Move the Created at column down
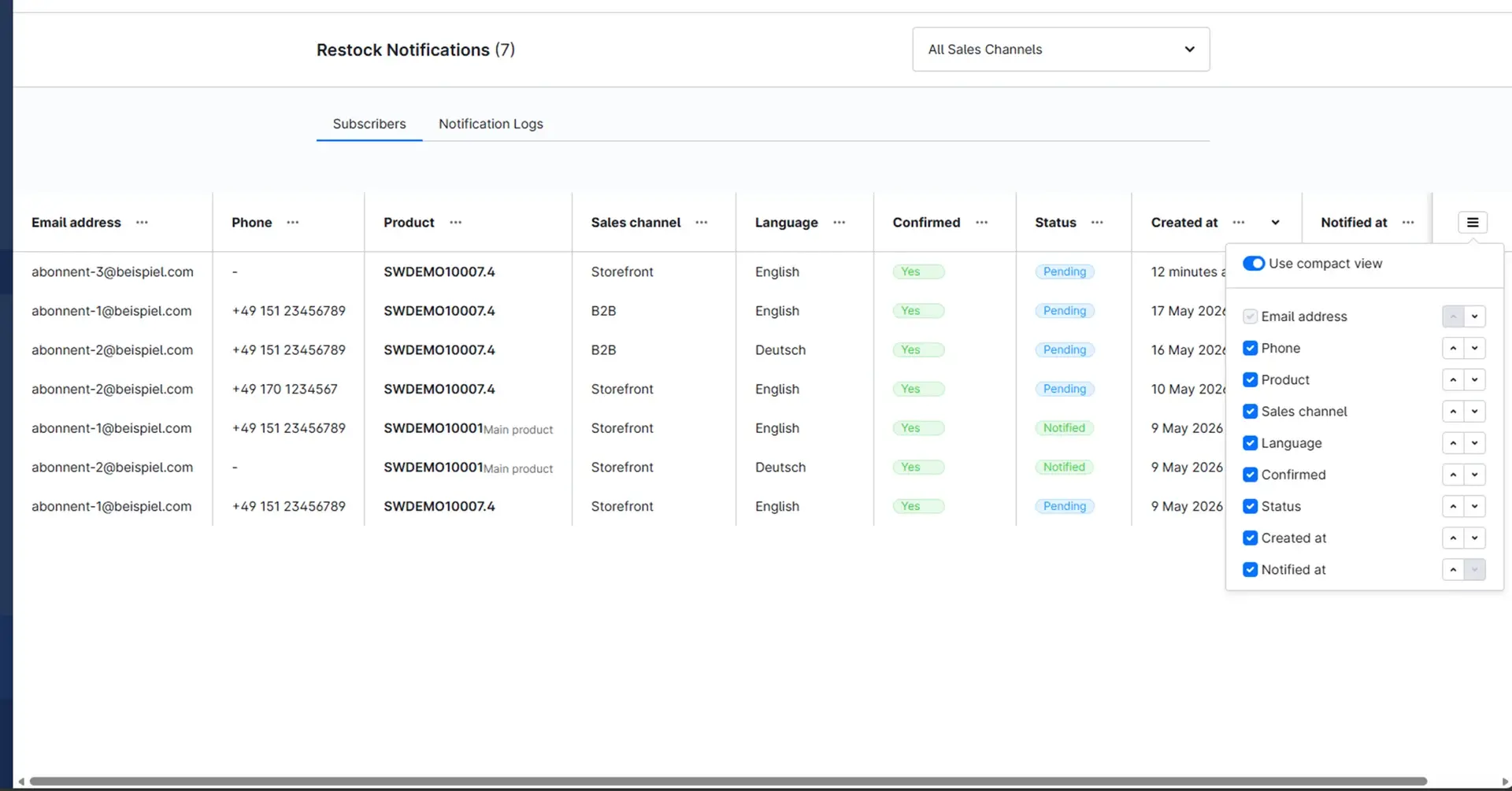 point(1475,538)
